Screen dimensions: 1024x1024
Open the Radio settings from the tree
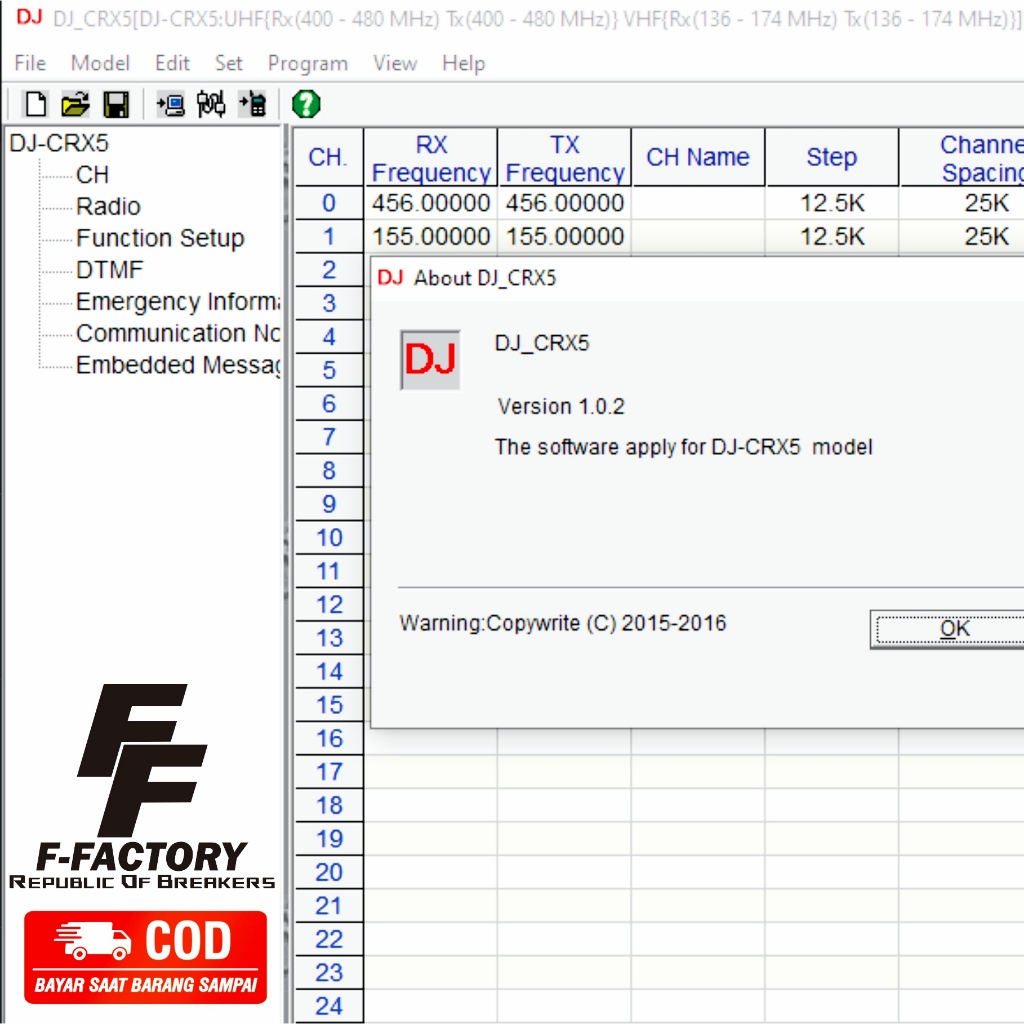[108, 206]
